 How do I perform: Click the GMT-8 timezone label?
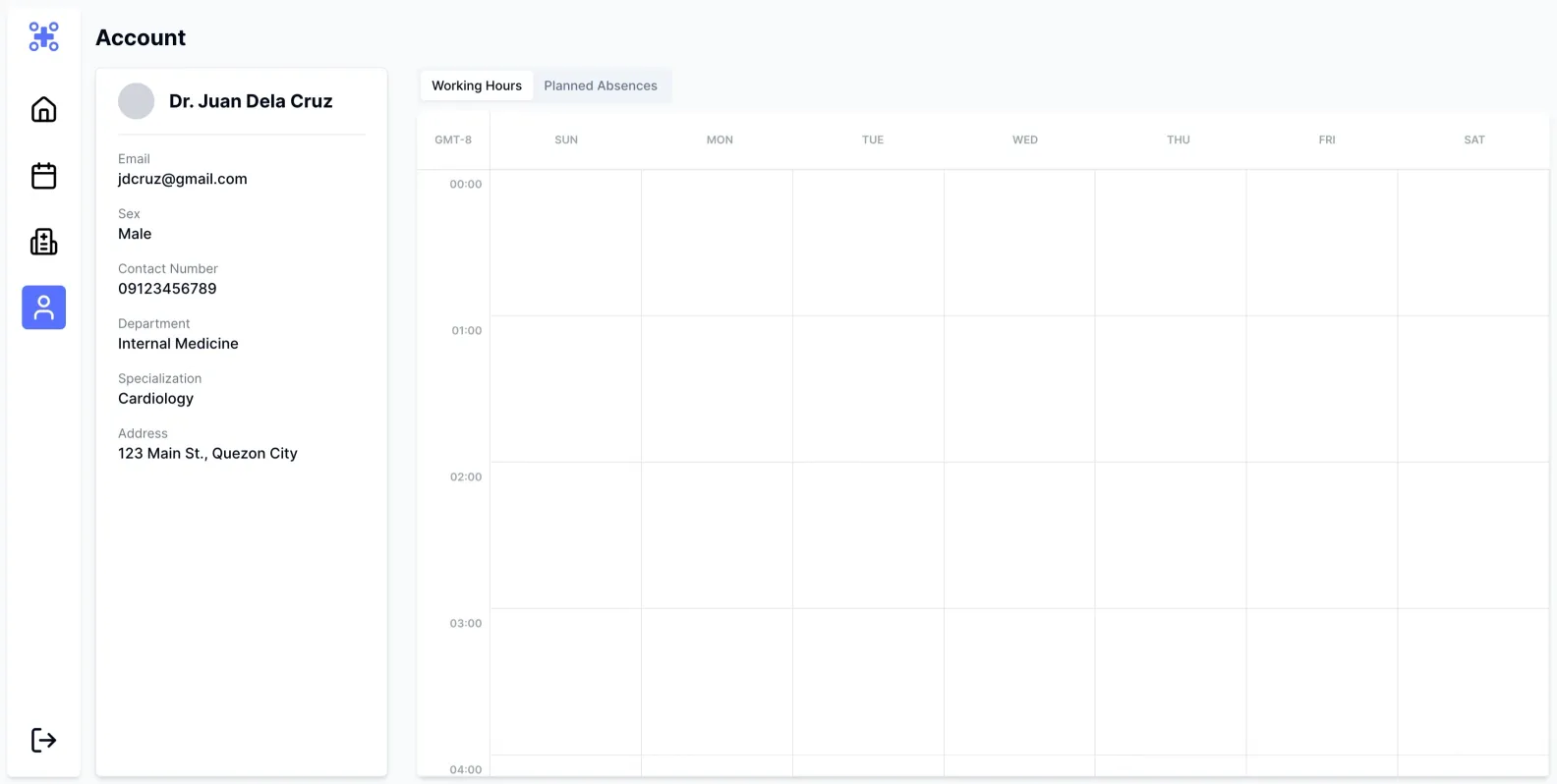click(453, 140)
